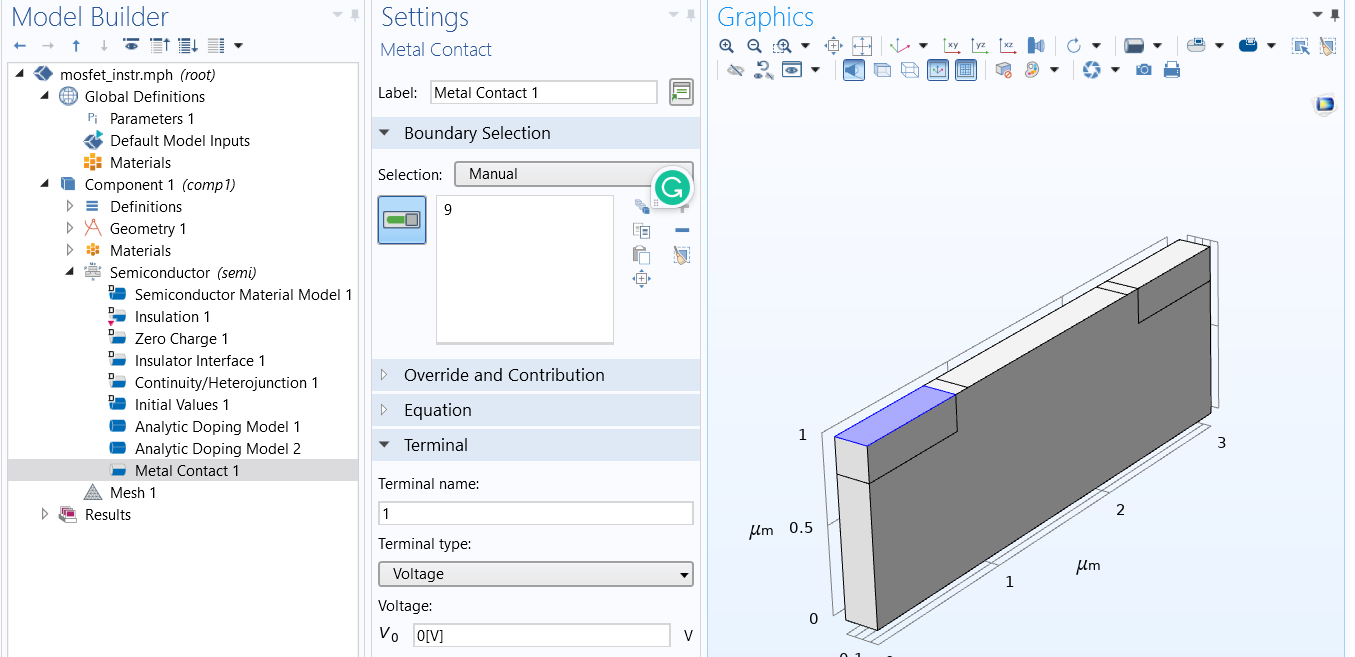Toggle the scene light button
Viewport: 1355px width, 657px height.
click(854, 70)
